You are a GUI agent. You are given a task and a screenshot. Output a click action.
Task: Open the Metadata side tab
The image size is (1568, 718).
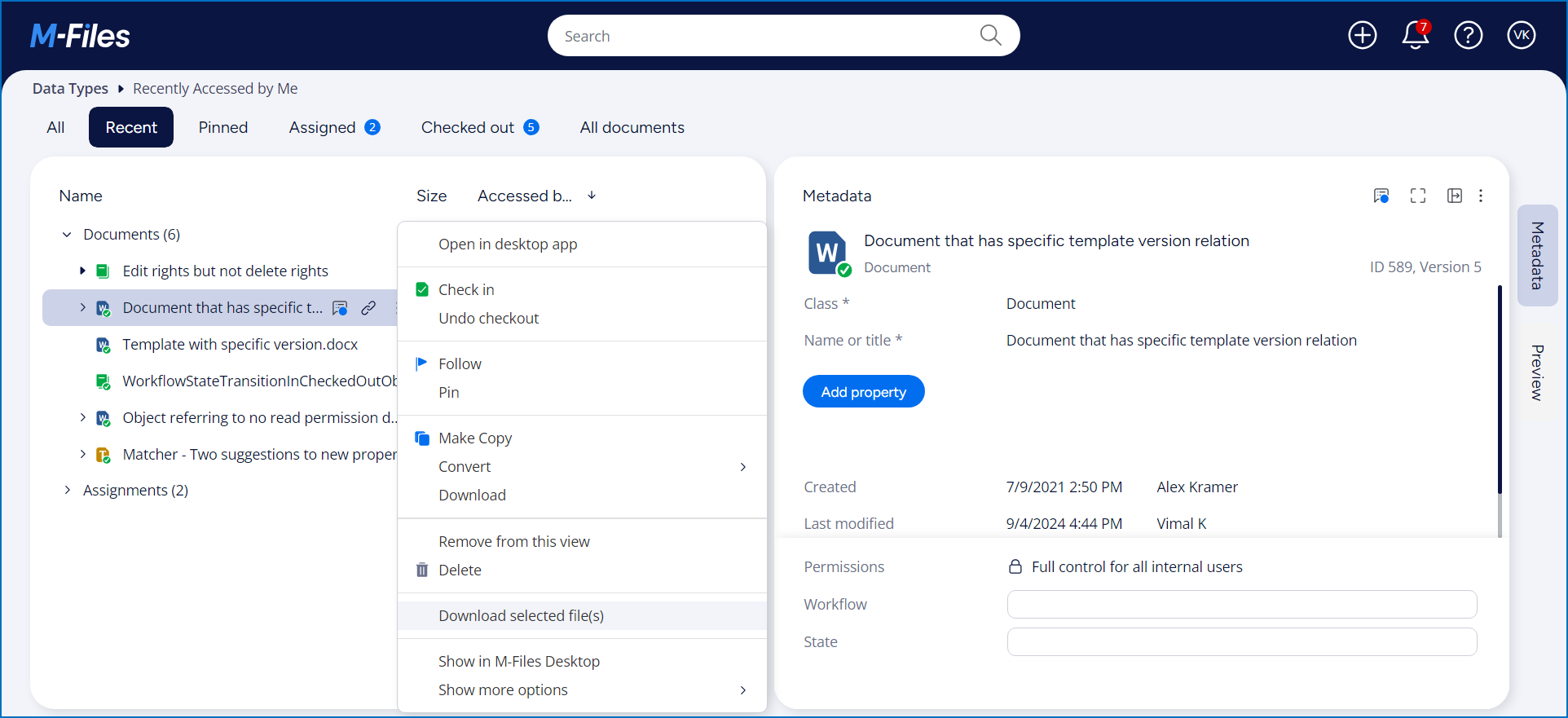click(x=1538, y=255)
